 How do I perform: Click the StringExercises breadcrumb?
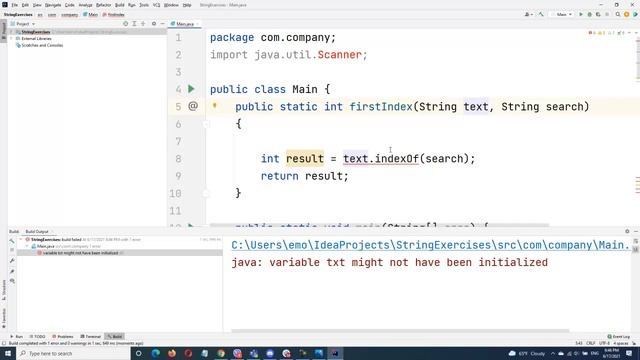[18, 15]
